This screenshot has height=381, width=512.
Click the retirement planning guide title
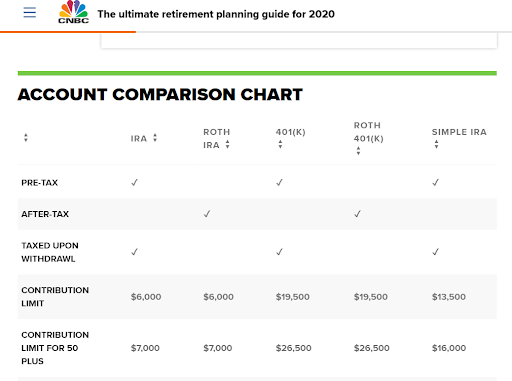[216, 14]
